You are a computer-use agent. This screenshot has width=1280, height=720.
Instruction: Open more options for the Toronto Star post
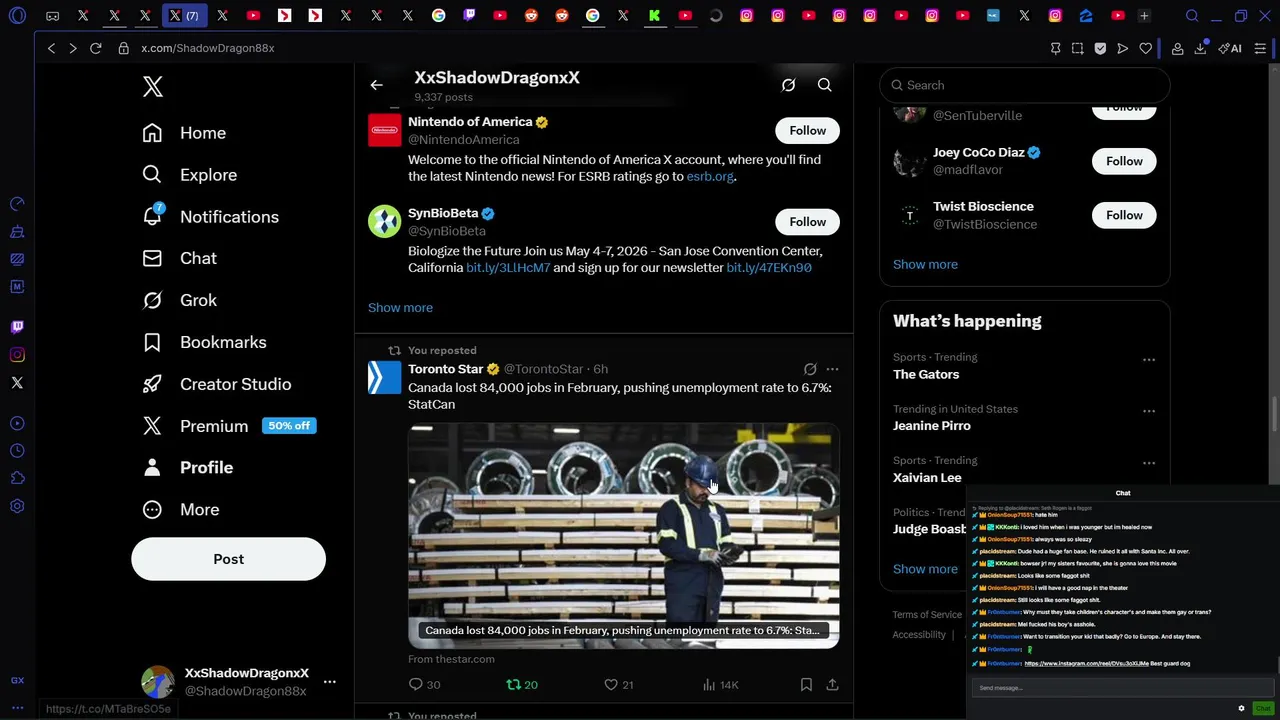point(832,369)
